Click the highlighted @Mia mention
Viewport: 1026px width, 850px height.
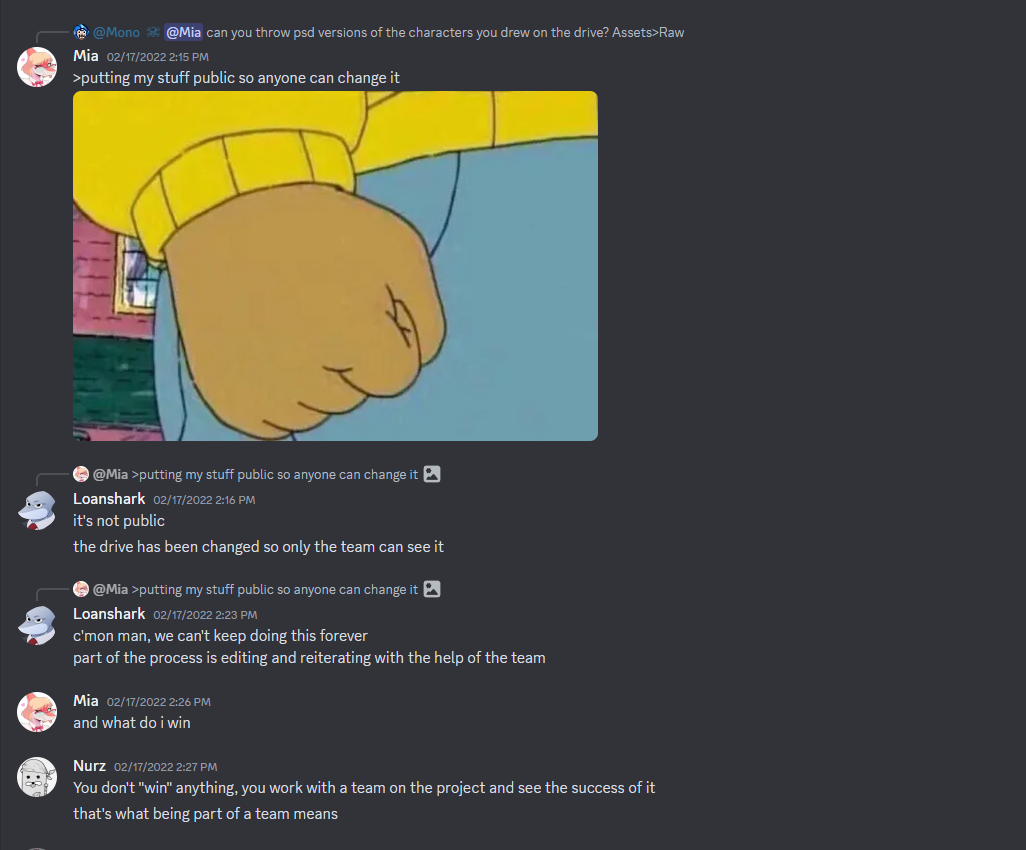click(x=183, y=32)
